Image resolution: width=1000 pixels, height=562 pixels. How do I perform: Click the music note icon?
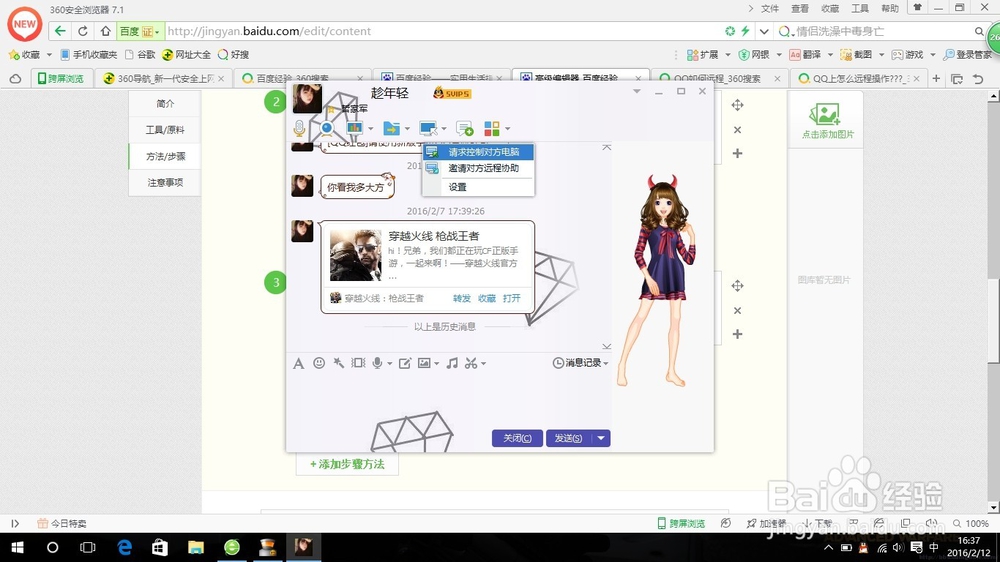(x=452, y=363)
